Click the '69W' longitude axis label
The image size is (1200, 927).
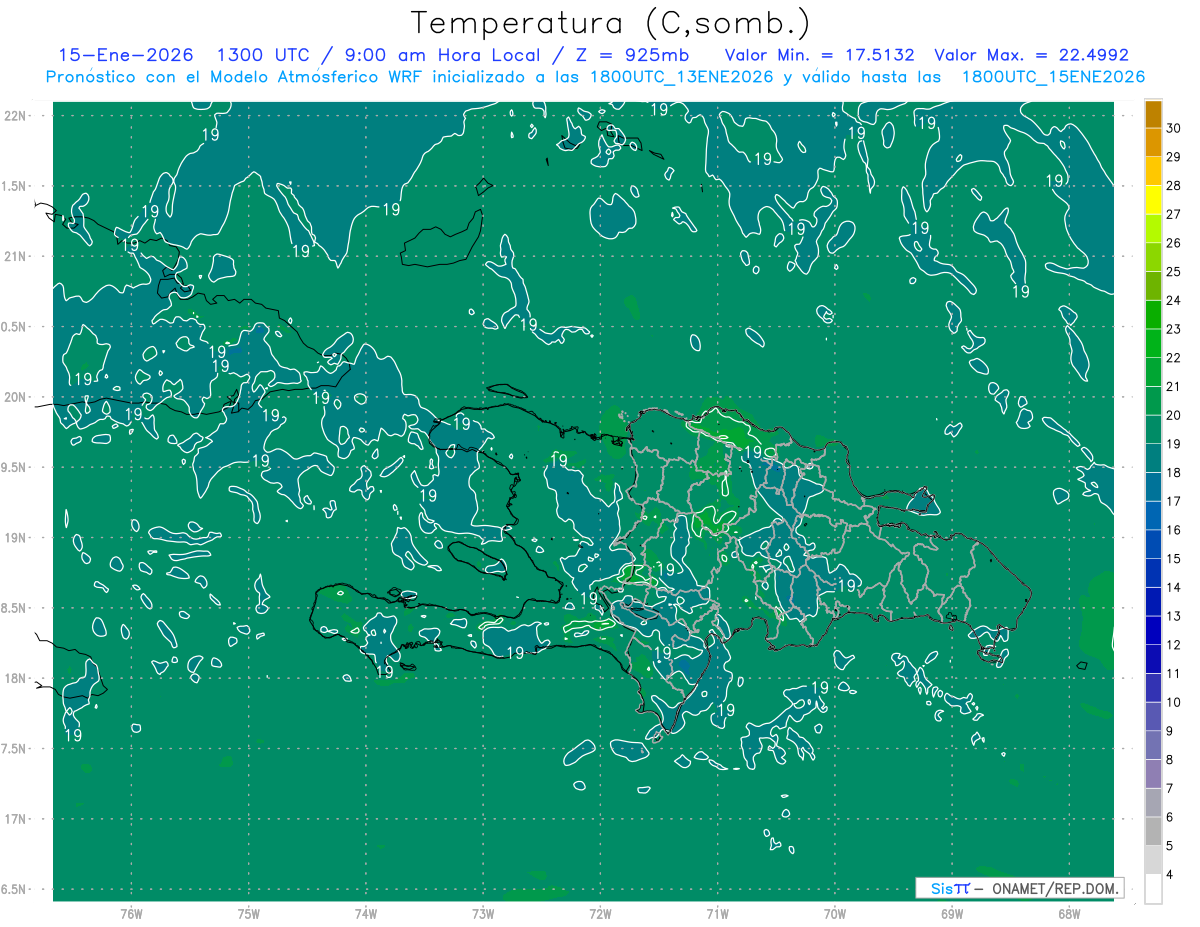(952, 914)
